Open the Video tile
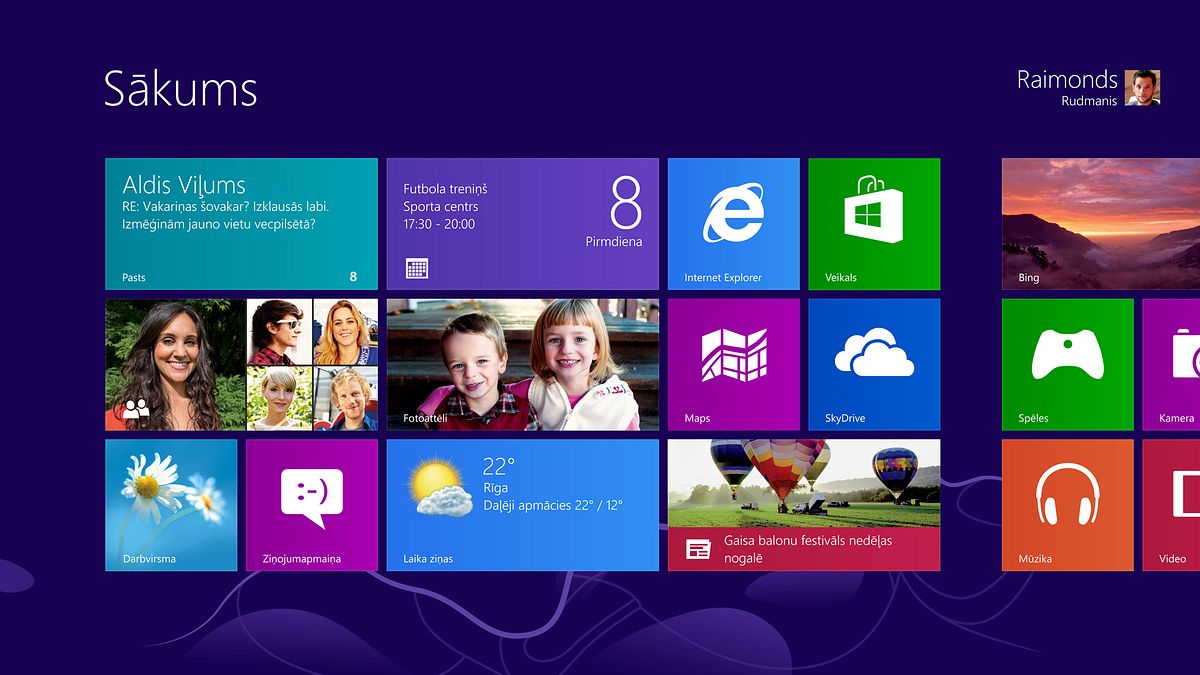Viewport: 1200px width, 675px height. pyautogui.click(x=1171, y=505)
